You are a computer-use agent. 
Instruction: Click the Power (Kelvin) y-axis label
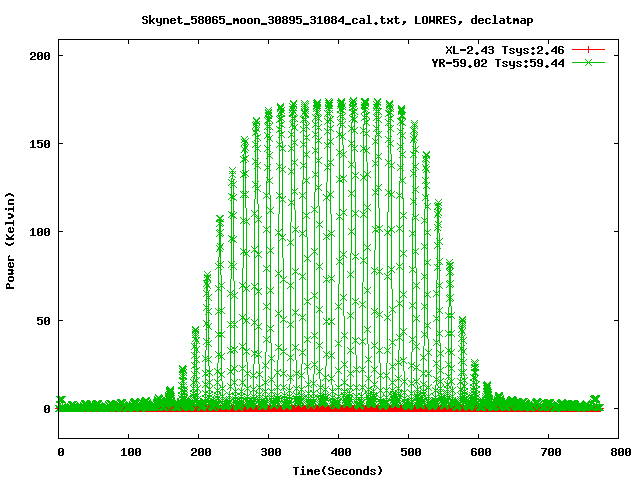[x=10, y=241]
